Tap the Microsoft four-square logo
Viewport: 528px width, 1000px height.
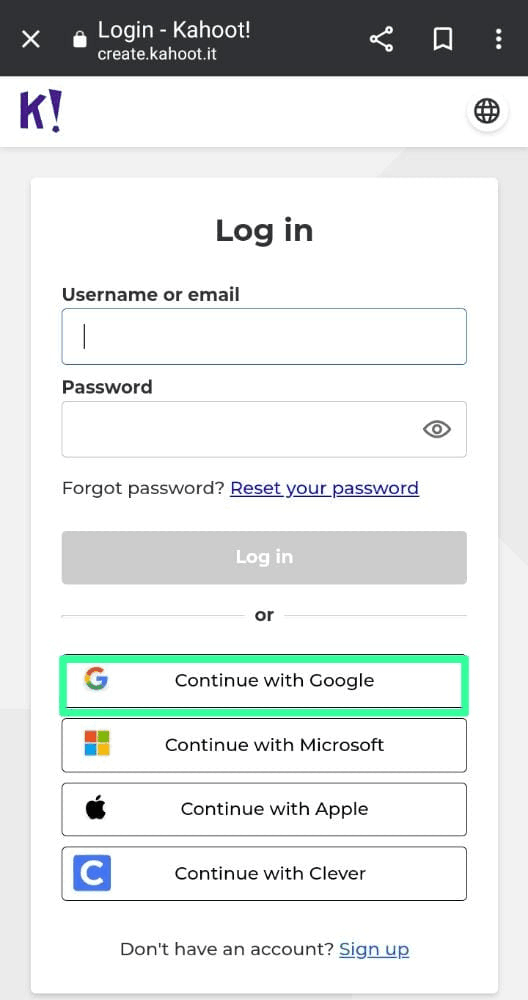coord(97,744)
